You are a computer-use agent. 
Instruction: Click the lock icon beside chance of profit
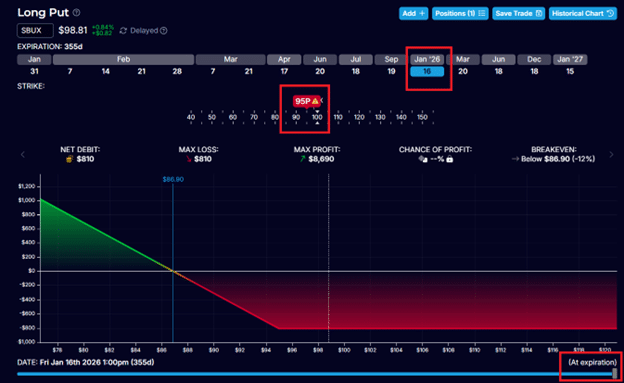(449, 159)
